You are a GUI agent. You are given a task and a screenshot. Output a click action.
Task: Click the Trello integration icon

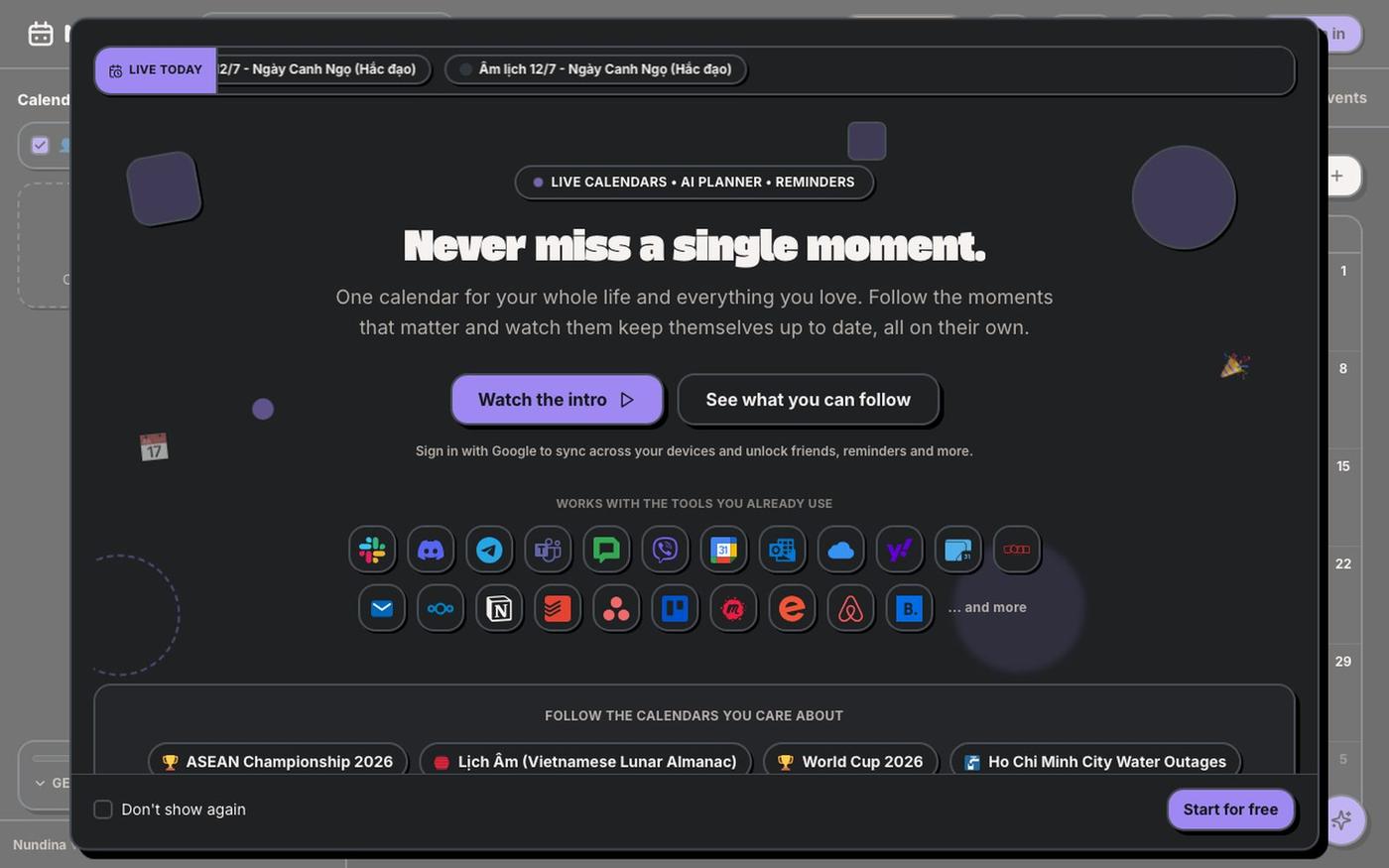pos(675,608)
